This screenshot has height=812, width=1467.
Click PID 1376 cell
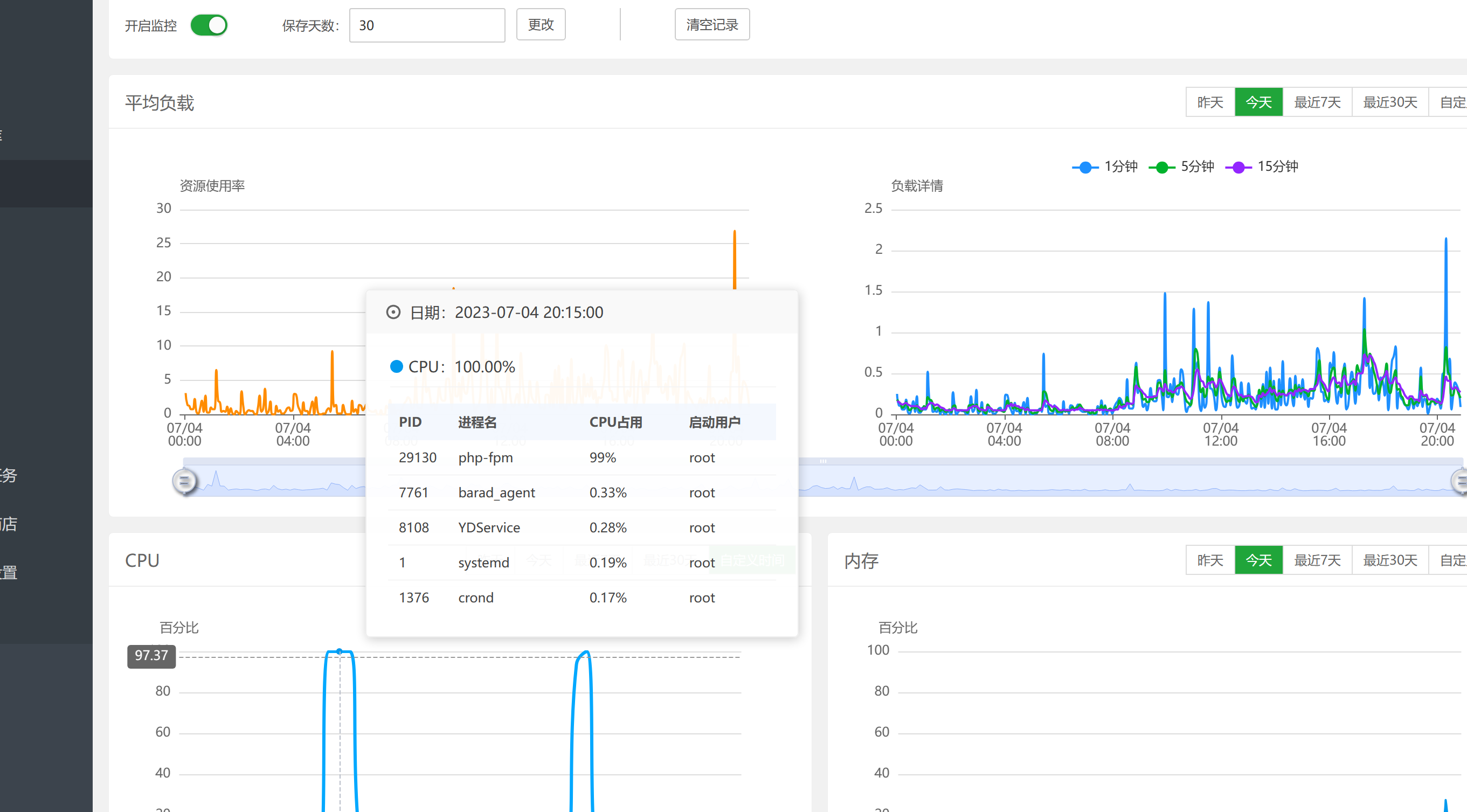[413, 598]
